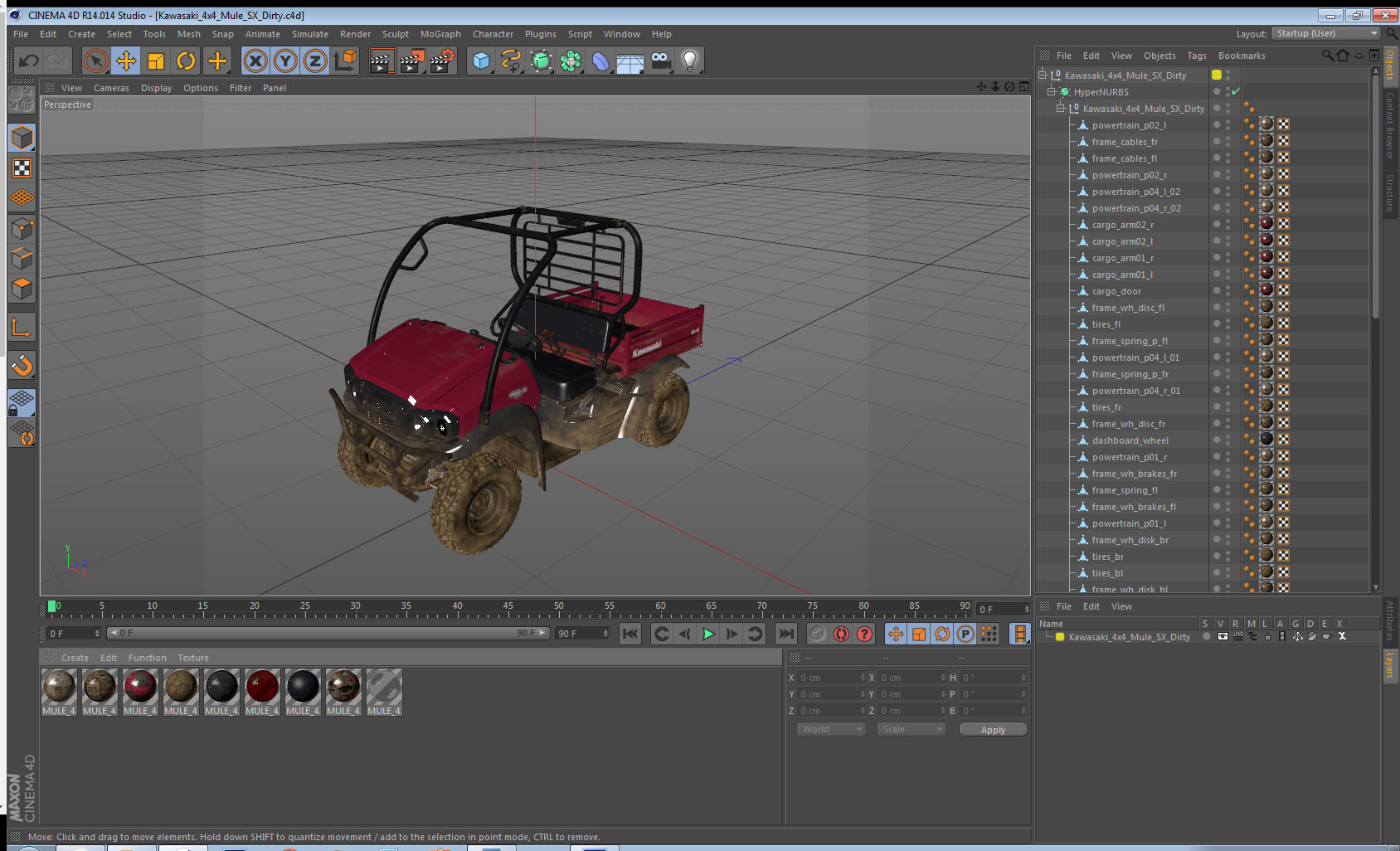This screenshot has width=1400, height=851.
Task: Activate the Scale tool in top toolbar
Action: point(156,61)
